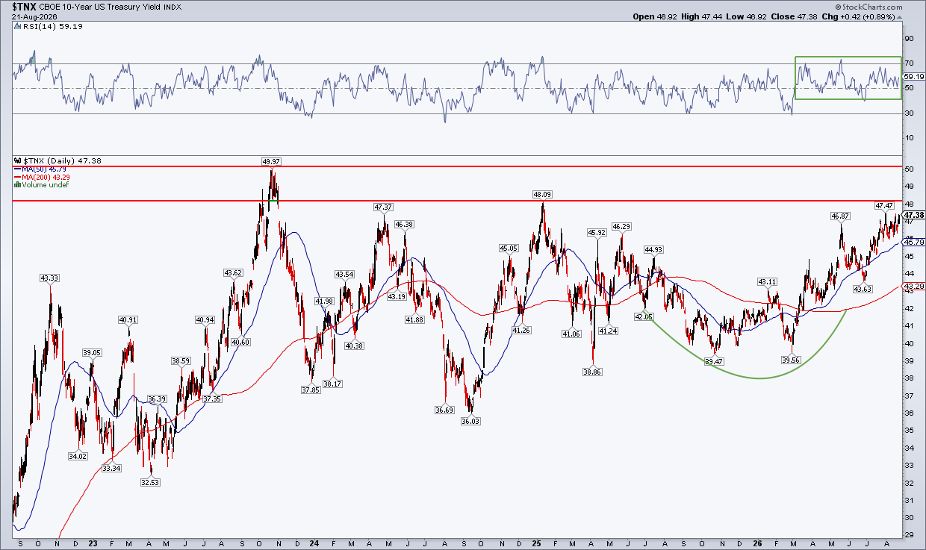
Task: Click the candlestick glyph beside $TNX (Daily)
Action: [x=18, y=160]
